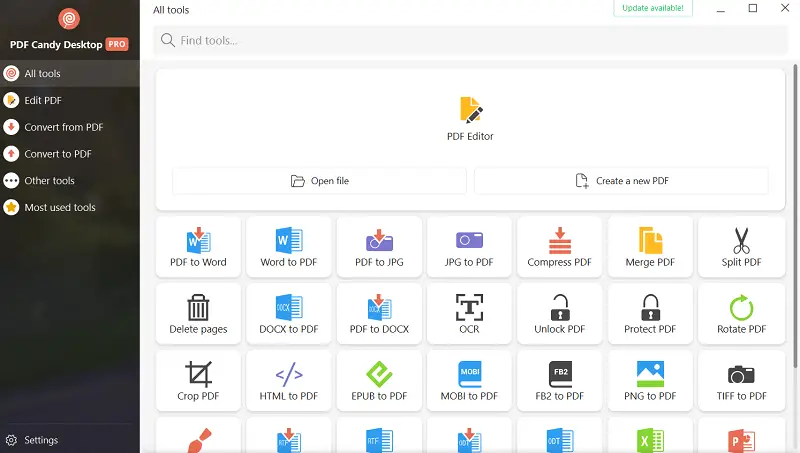The width and height of the screenshot is (800, 453).
Task: Open the PDF Editor icon
Action: 470,110
